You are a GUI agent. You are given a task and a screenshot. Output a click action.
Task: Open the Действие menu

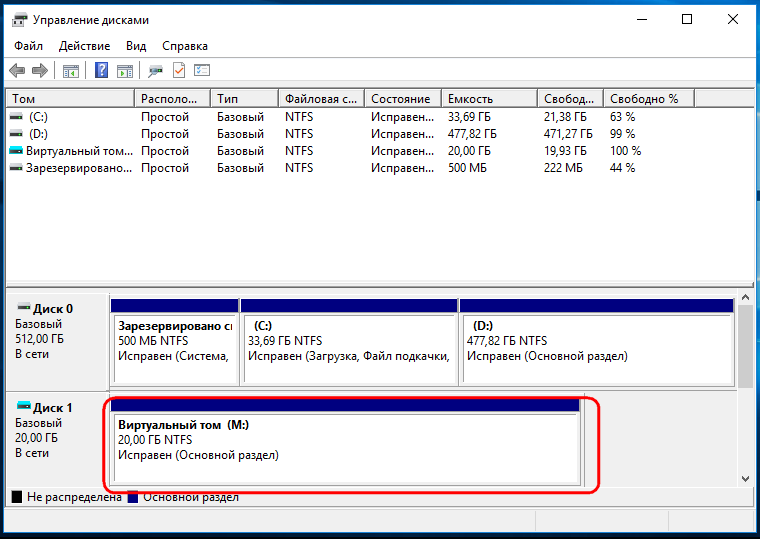pyautogui.click(x=84, y=46)
